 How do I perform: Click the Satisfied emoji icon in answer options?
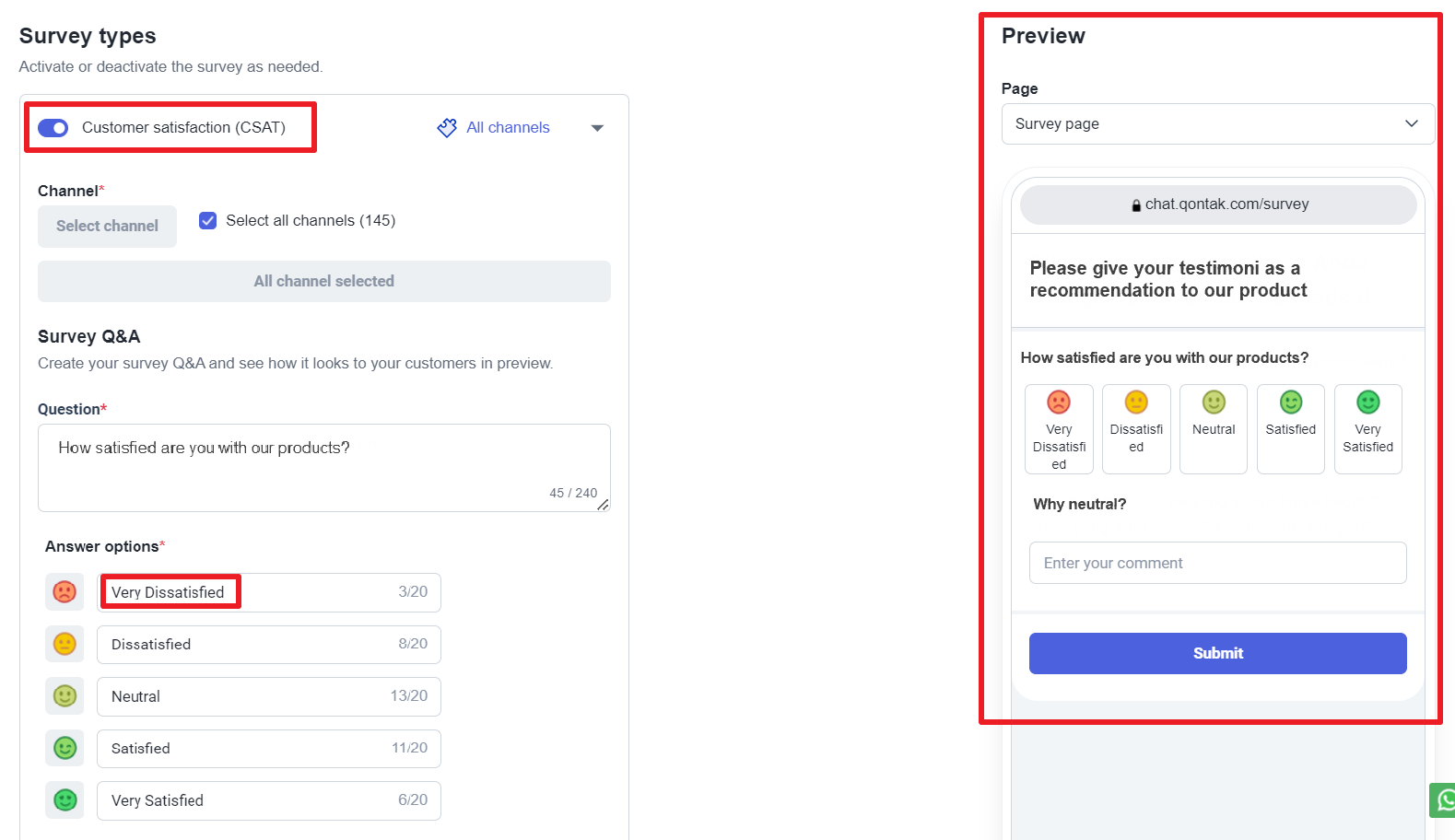coord(65,748)
